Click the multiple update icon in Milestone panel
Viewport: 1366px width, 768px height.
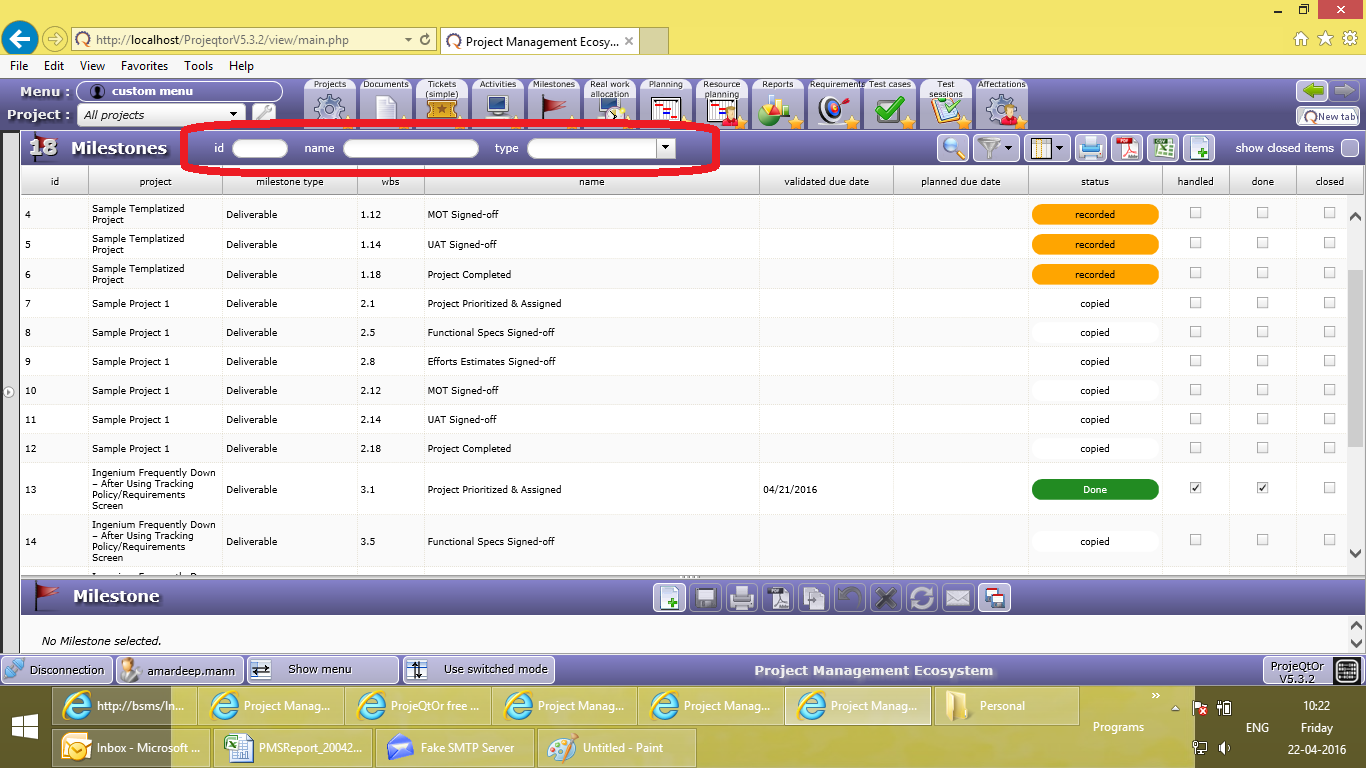tap(994, 598)
